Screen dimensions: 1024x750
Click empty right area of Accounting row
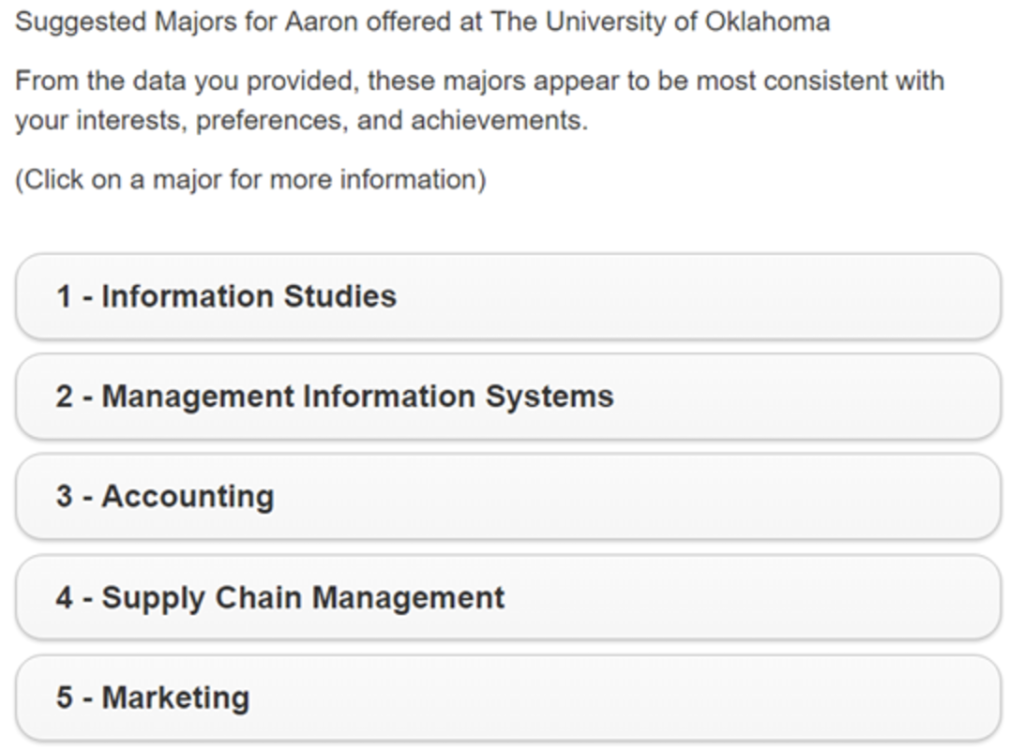[800, 497]
